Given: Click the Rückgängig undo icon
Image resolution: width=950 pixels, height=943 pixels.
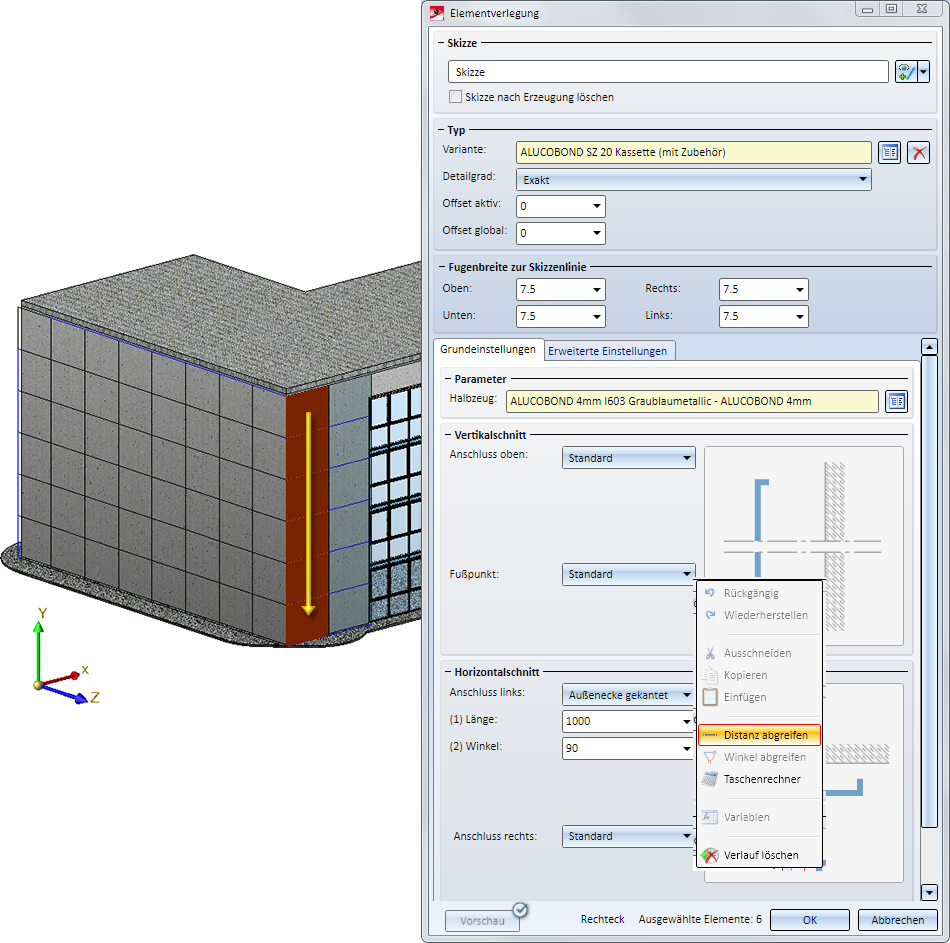Looking at the screenshot, I should pyautogui.click(x=709, y=593).
